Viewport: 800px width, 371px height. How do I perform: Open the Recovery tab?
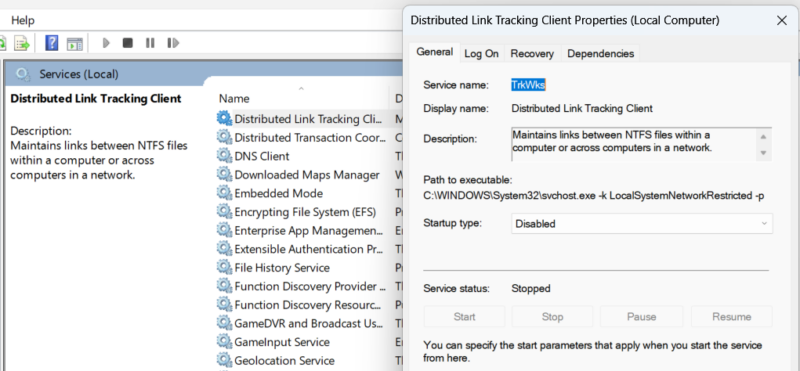click(x=532, y=54)
